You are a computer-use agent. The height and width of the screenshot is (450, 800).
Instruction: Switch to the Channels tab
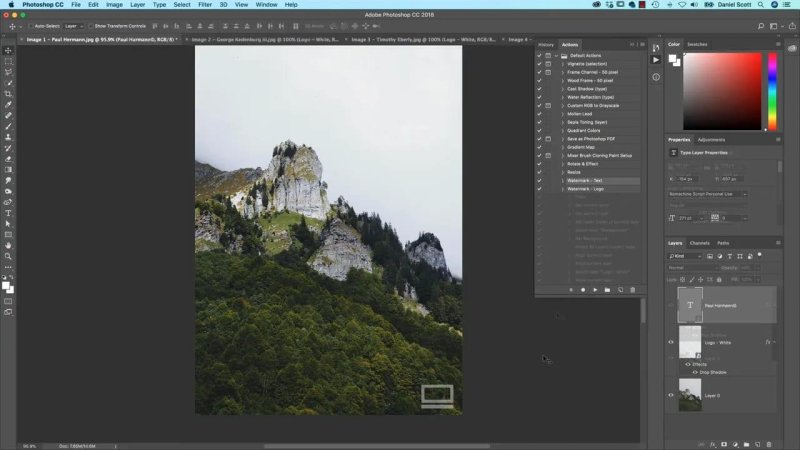point(699,243)
